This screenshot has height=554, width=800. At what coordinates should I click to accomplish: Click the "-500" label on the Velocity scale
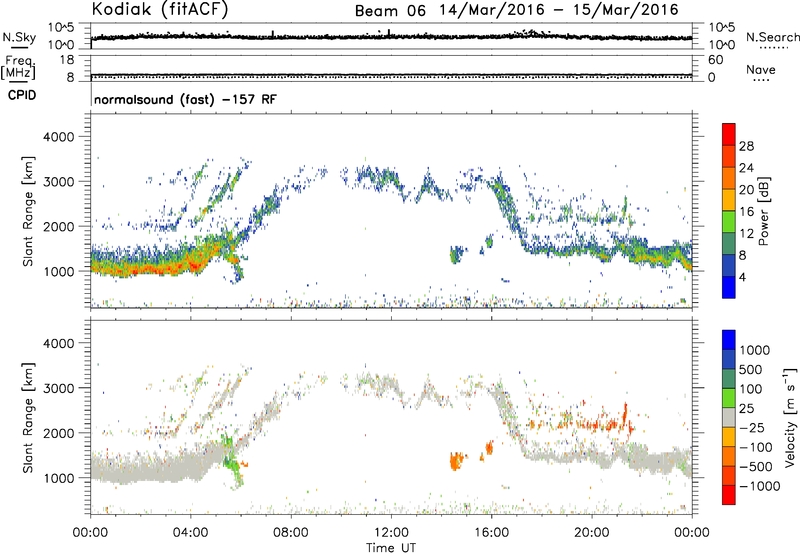point(756,466)
